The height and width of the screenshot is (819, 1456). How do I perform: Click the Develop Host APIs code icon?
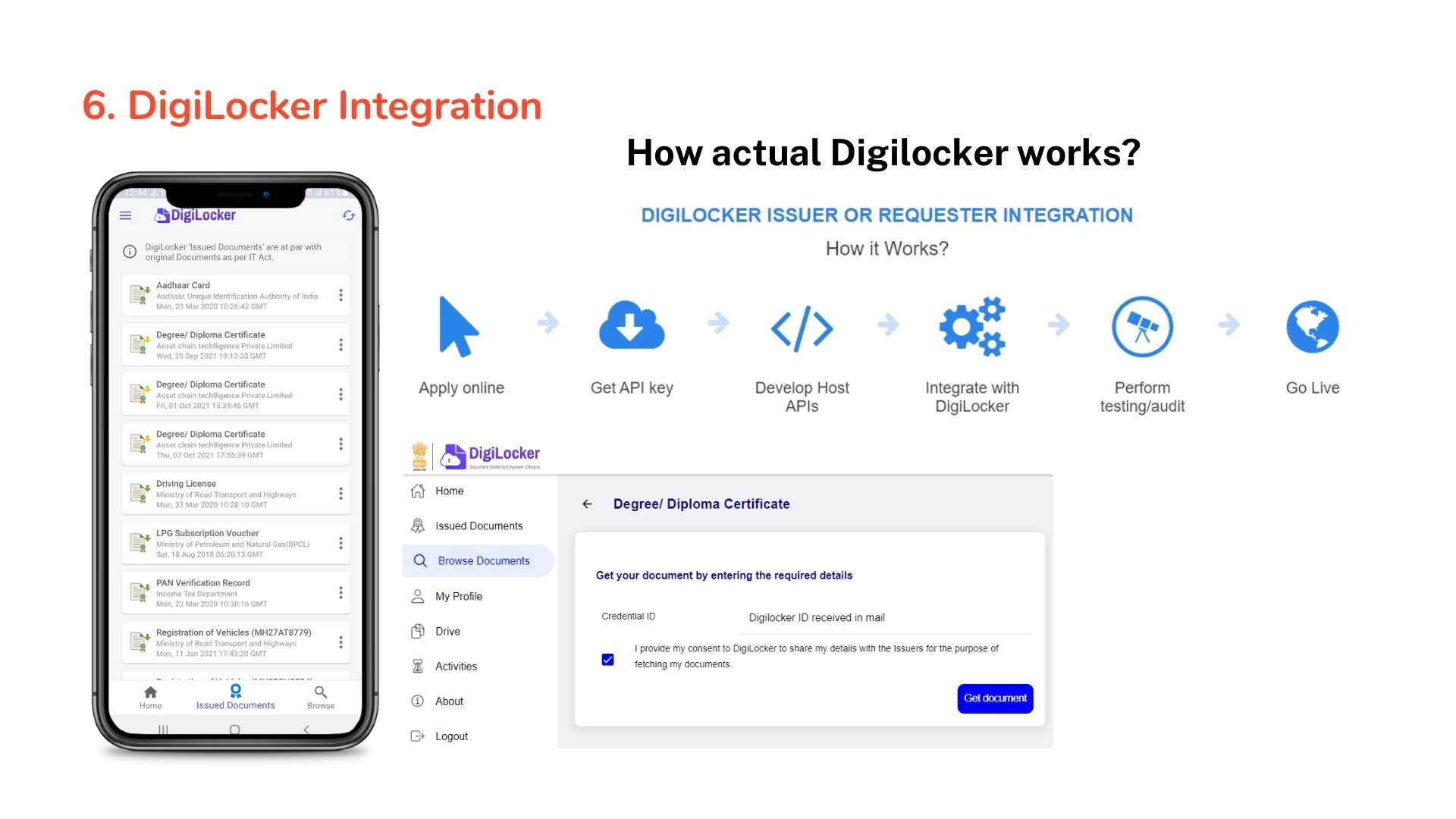[x=802, y=328]
